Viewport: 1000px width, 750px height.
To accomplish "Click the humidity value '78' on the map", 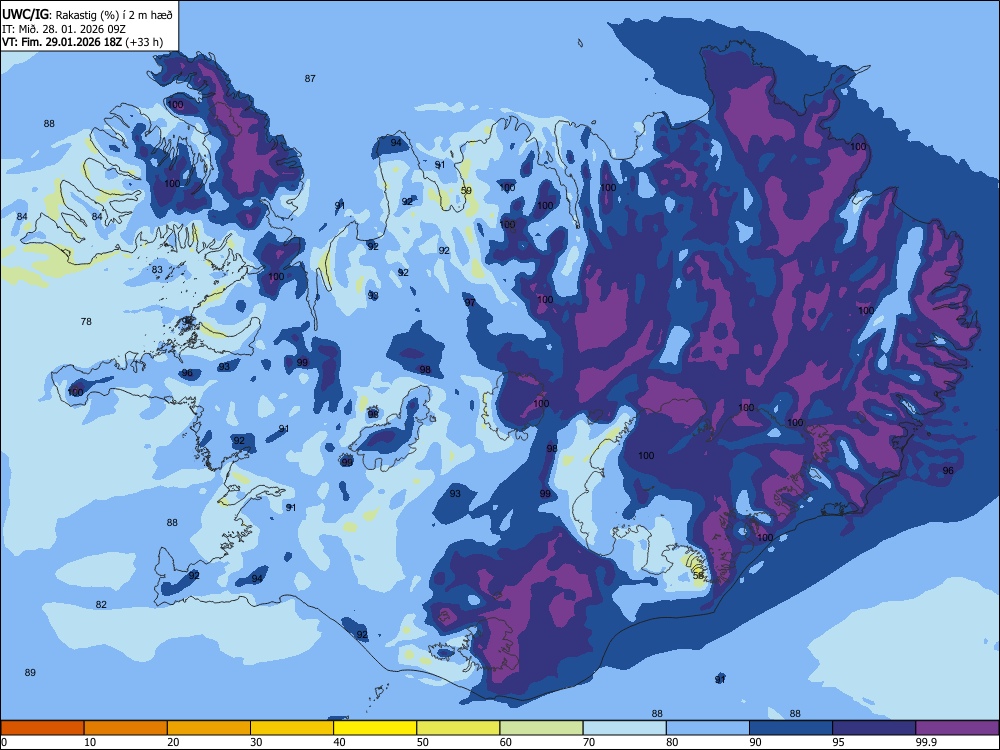I will click(86, 321).
